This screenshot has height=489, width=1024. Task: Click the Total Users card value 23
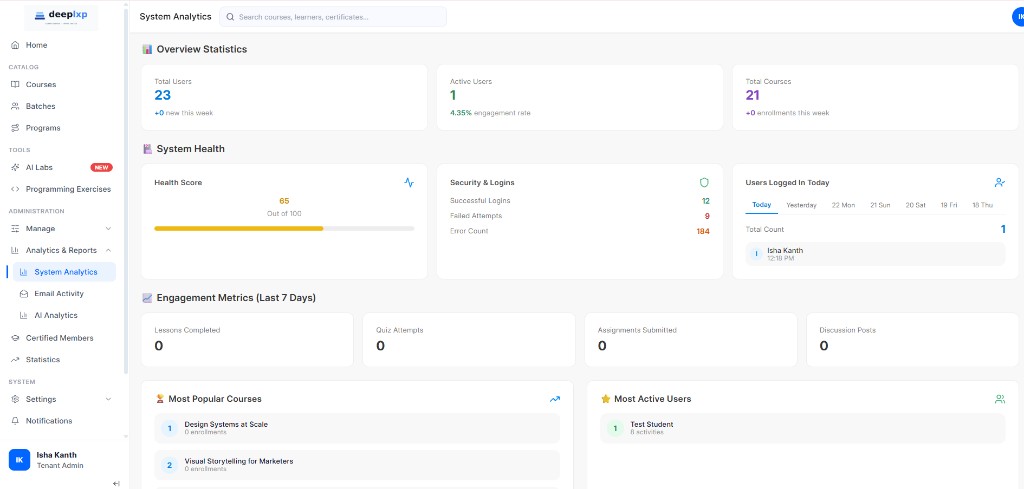click(163, 95)
